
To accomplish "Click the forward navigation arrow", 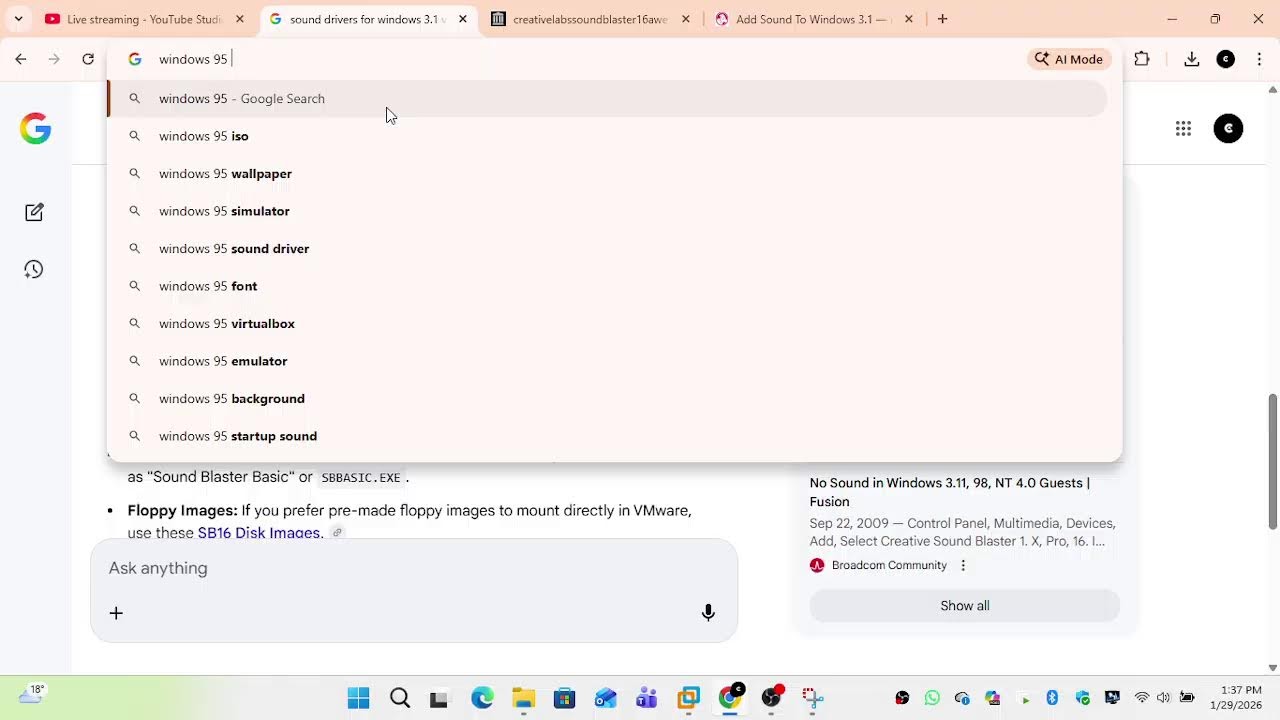I will 54,59.
